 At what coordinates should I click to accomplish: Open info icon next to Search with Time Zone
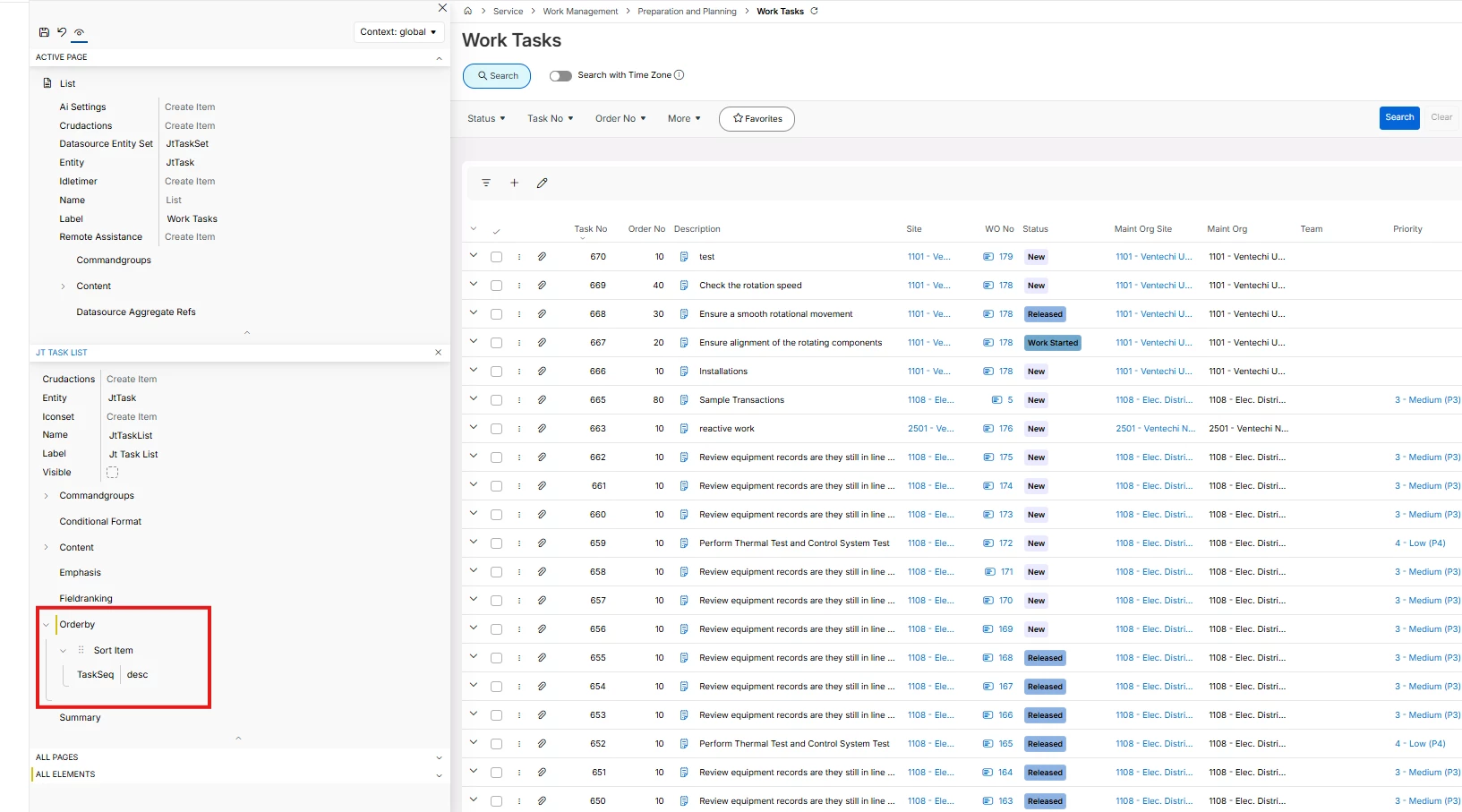679,75
